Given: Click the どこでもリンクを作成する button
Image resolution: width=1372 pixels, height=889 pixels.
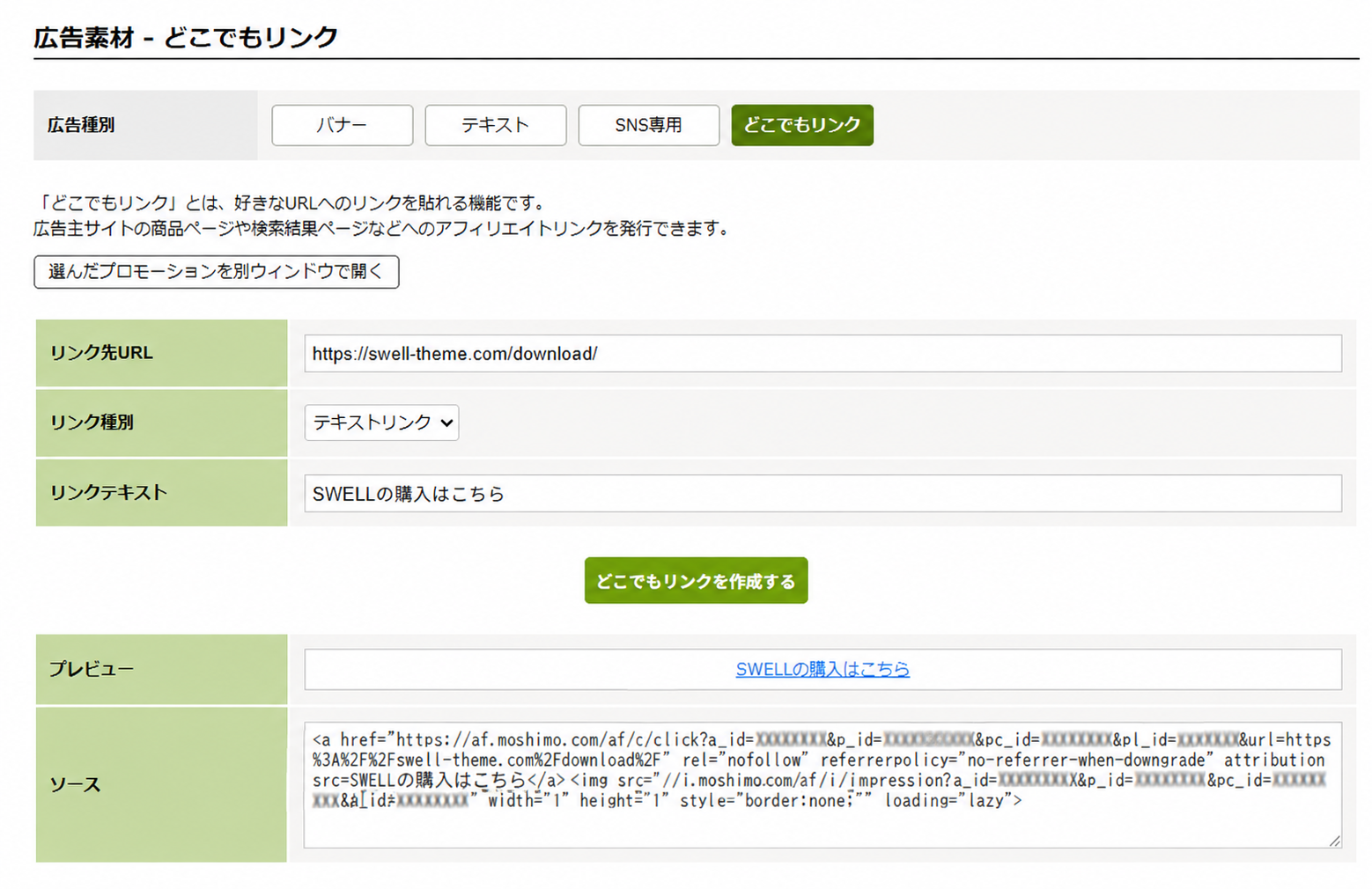Looking at the screenshot, I should click(x=696, y=580).
